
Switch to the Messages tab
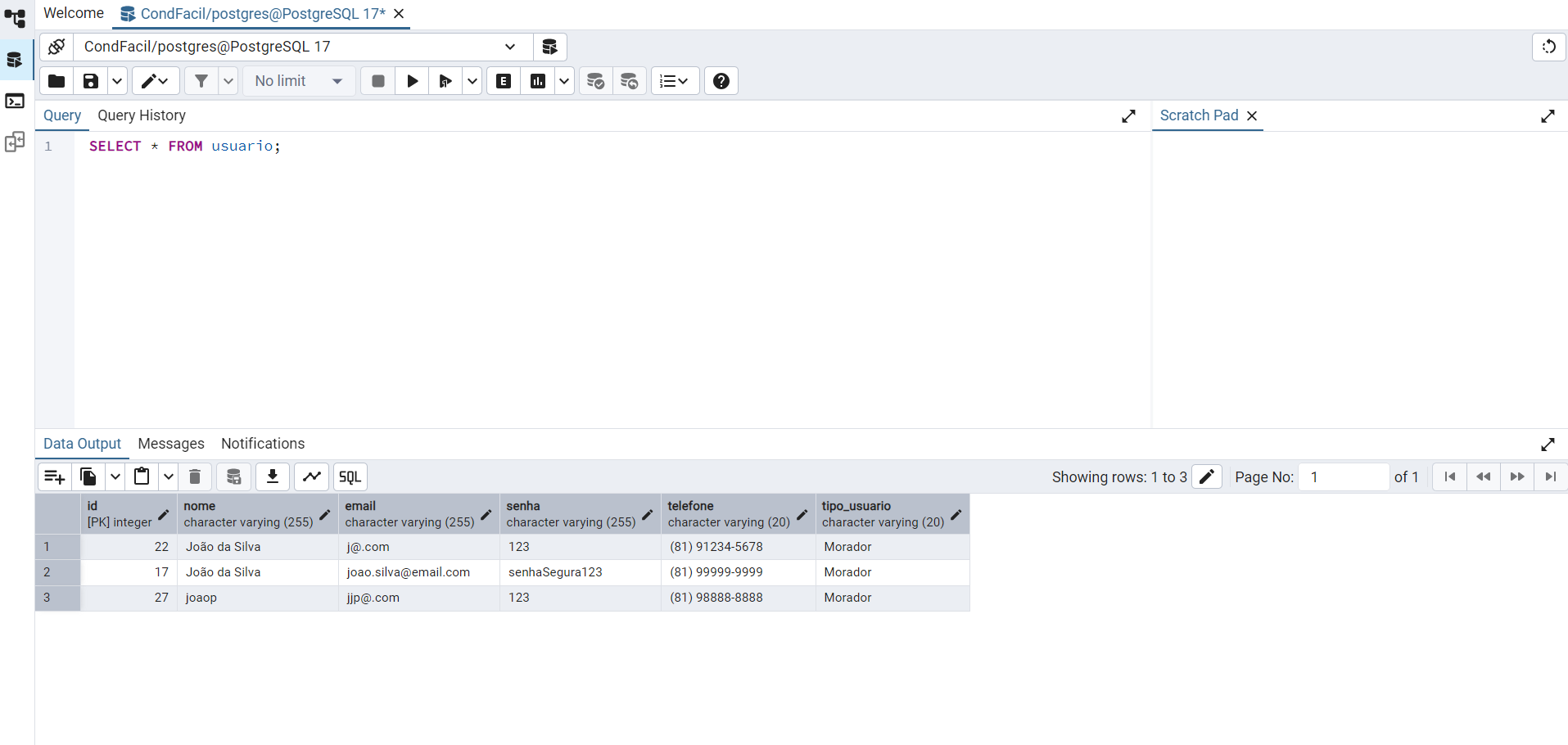(x=171, y=444)
